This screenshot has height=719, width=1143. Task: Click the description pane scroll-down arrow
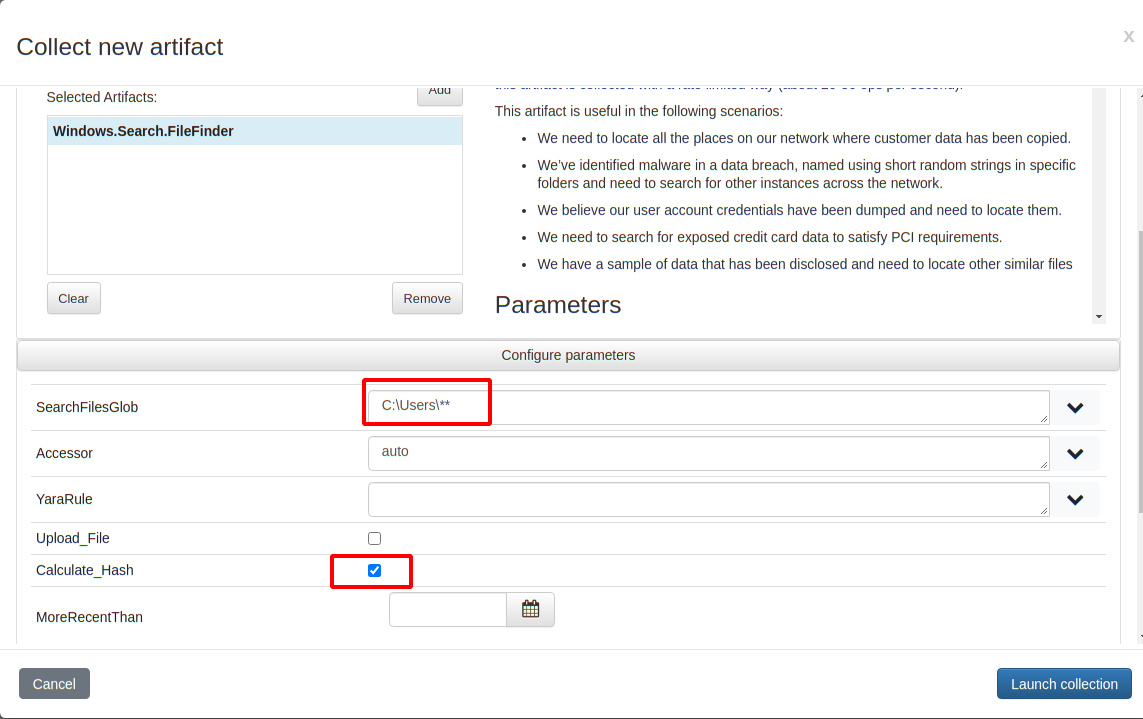click(x=1099, y=316)
